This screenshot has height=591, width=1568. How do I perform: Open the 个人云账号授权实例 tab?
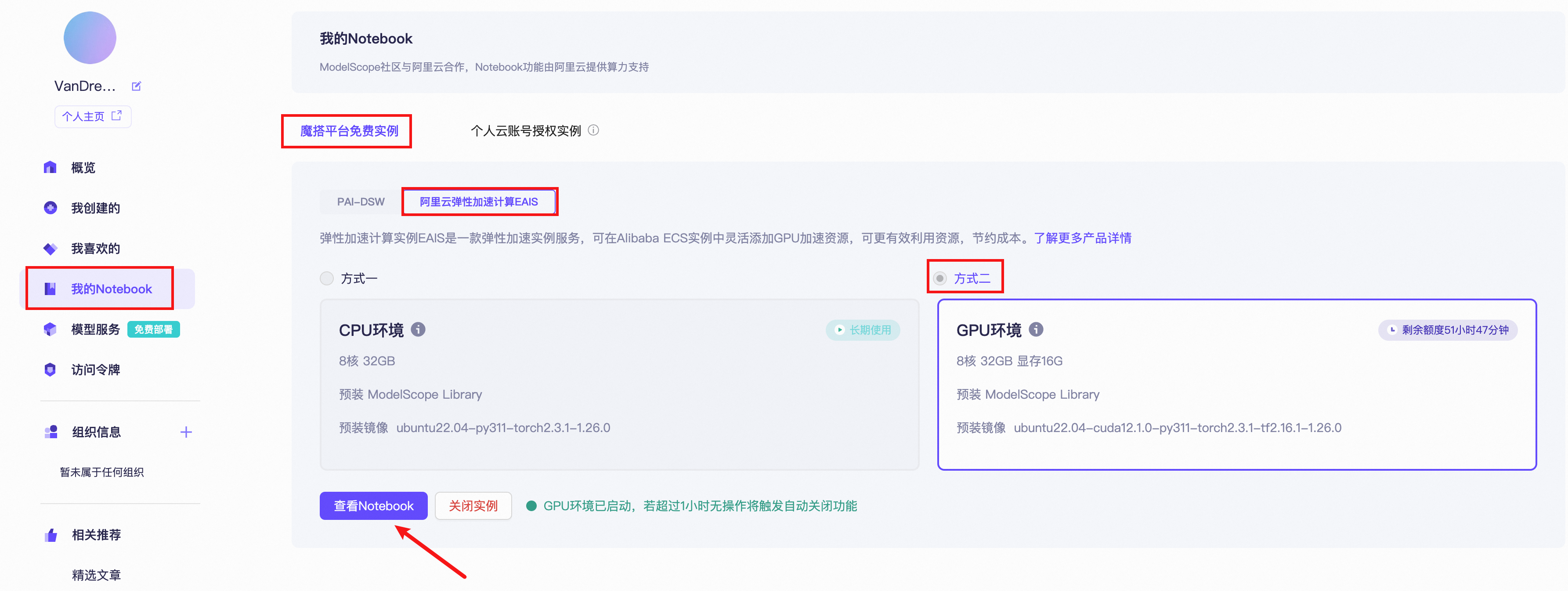525,130
